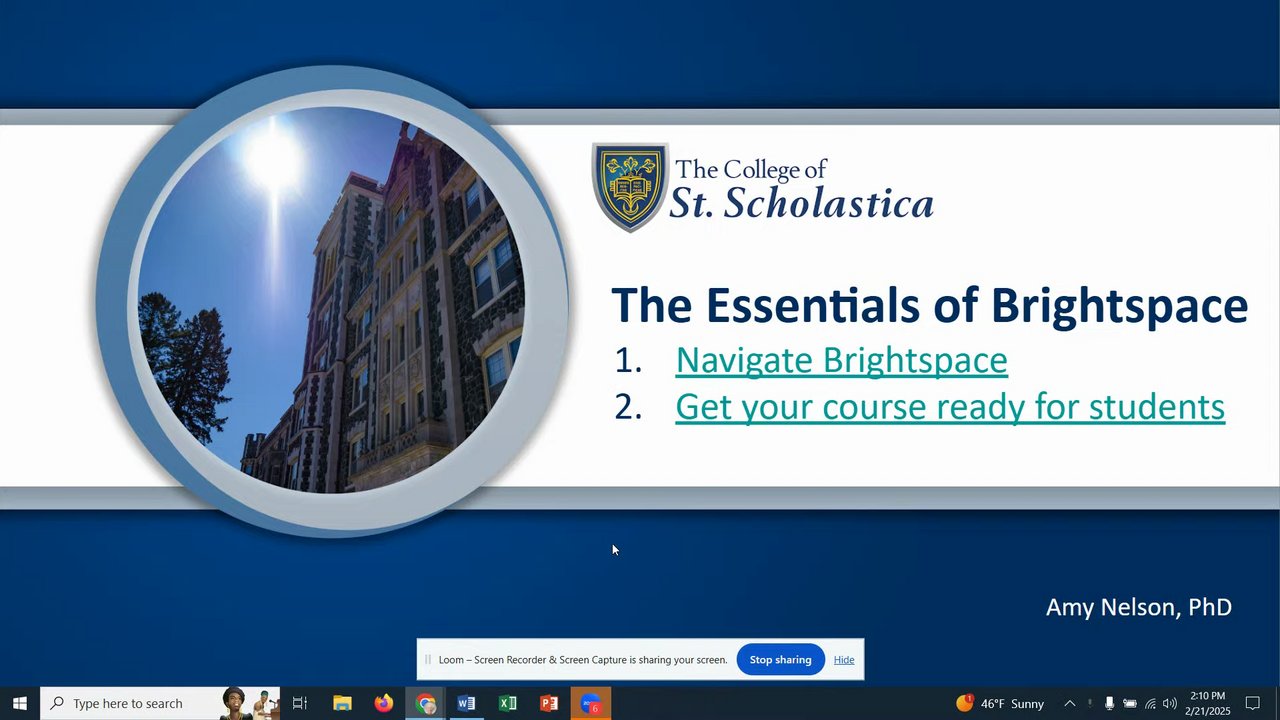
Task: Grab the Loom notification bar drag handle
Action: tap(428, 660)
